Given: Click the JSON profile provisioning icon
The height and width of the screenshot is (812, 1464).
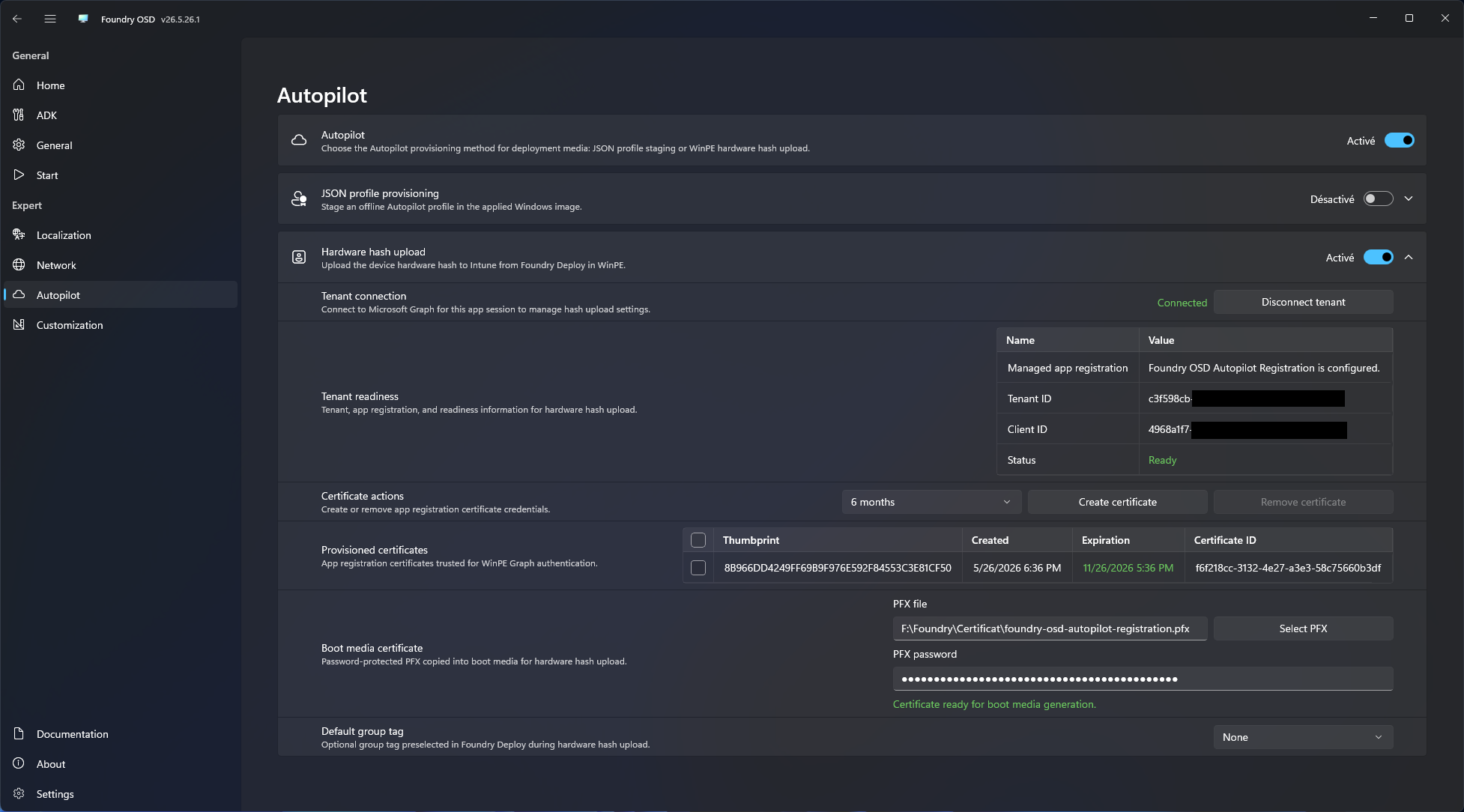Looking at the screenshot, I should [299, 199].
